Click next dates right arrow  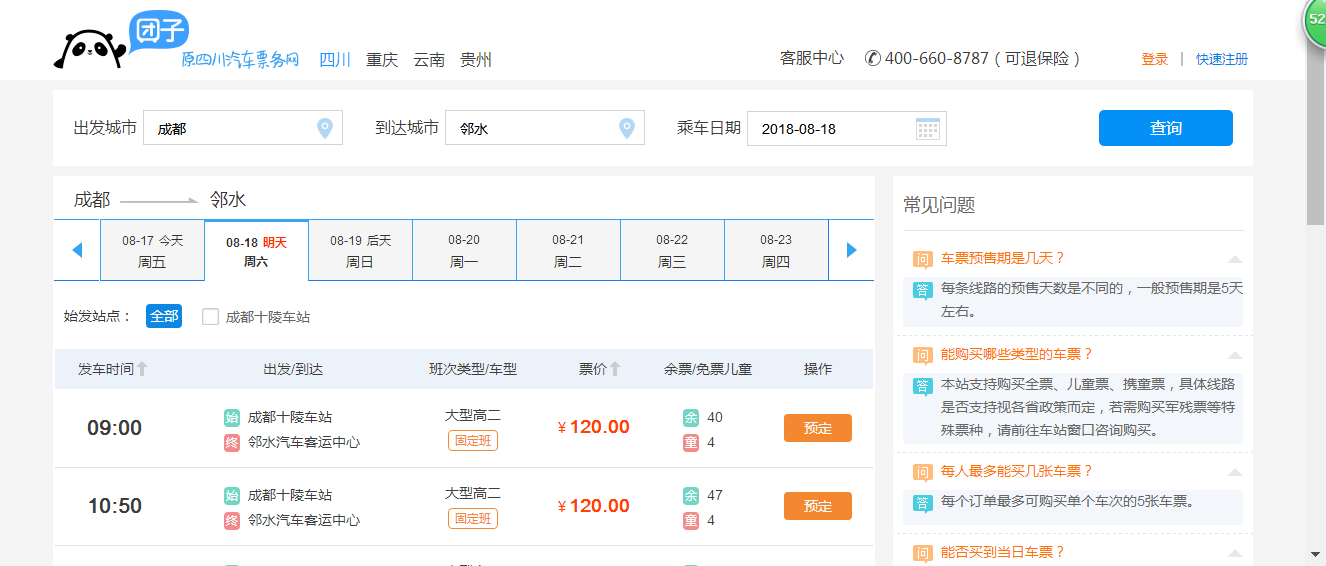(x=852, y=250)
